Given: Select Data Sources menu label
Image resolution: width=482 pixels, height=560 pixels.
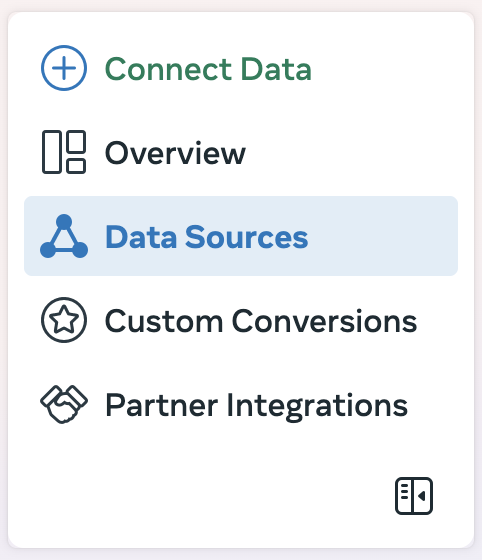Looking at the screenshot, I should 207,236.
